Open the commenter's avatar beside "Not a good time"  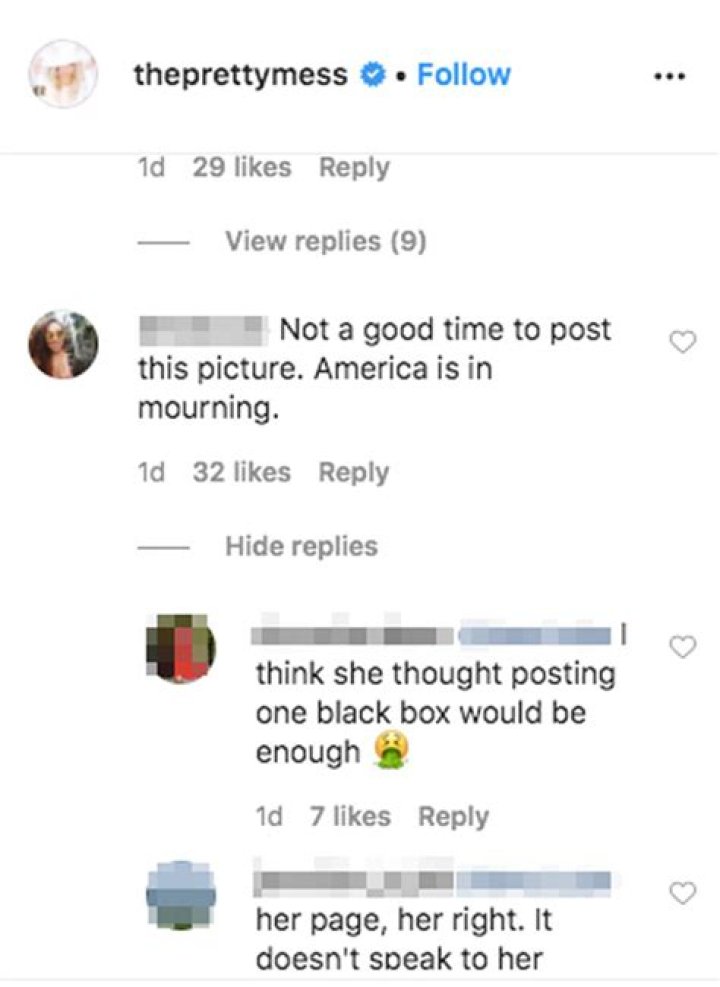[63, 344]
